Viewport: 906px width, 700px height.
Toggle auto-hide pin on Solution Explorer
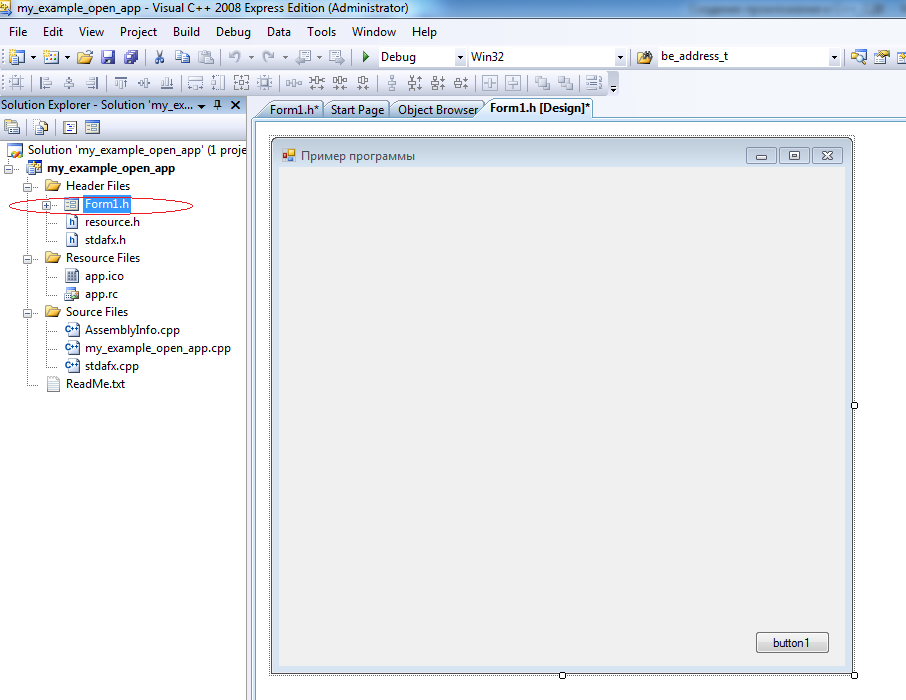pos(218,105)
